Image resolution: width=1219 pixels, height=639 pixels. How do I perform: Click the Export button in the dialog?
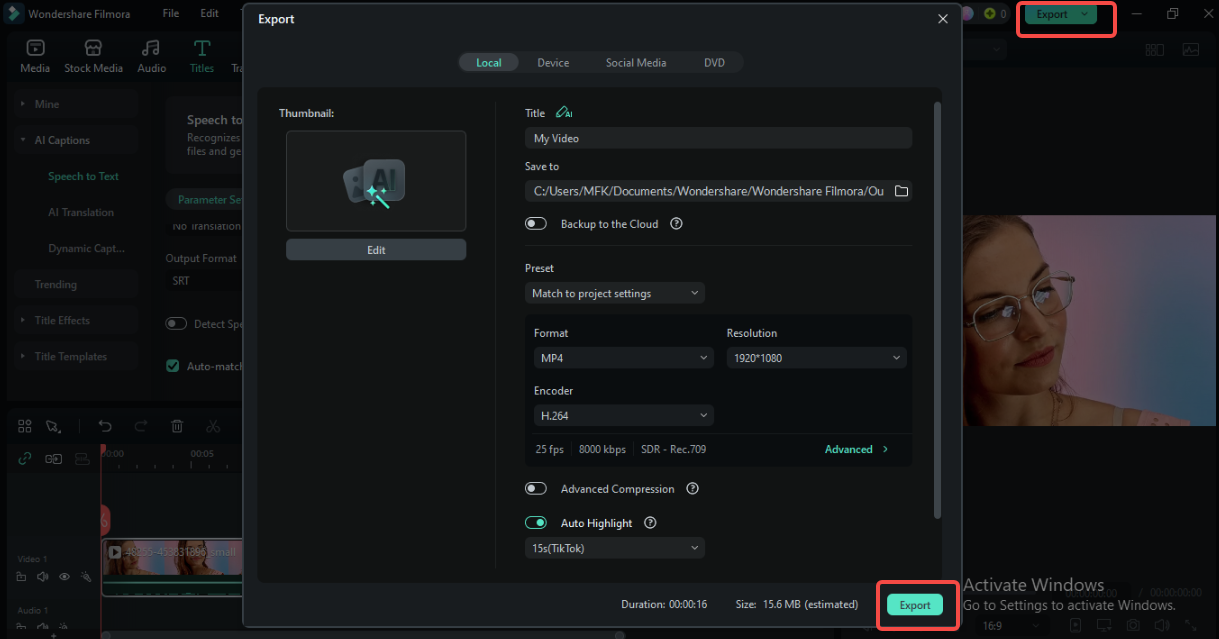point(915,605)
